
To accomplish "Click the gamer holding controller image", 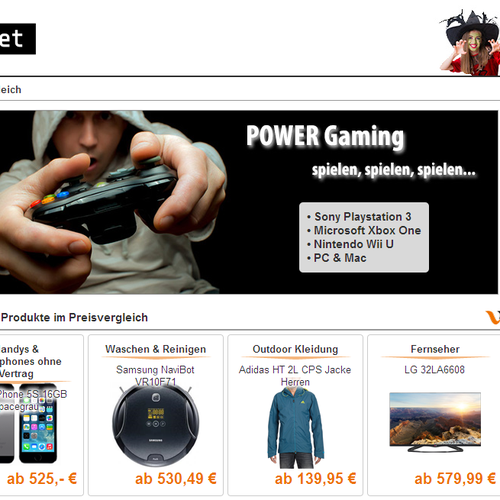I will [113, 202].
